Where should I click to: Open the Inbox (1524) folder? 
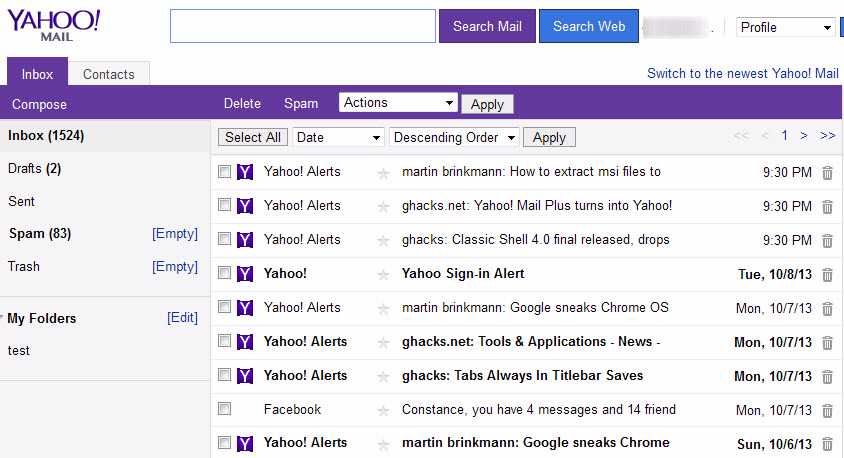point(46,135)
